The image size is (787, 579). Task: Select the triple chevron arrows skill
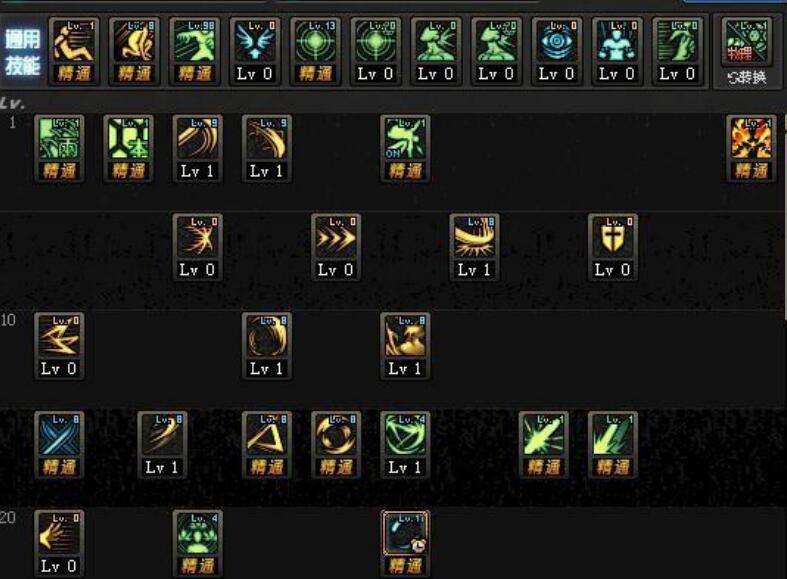(335, 247)
